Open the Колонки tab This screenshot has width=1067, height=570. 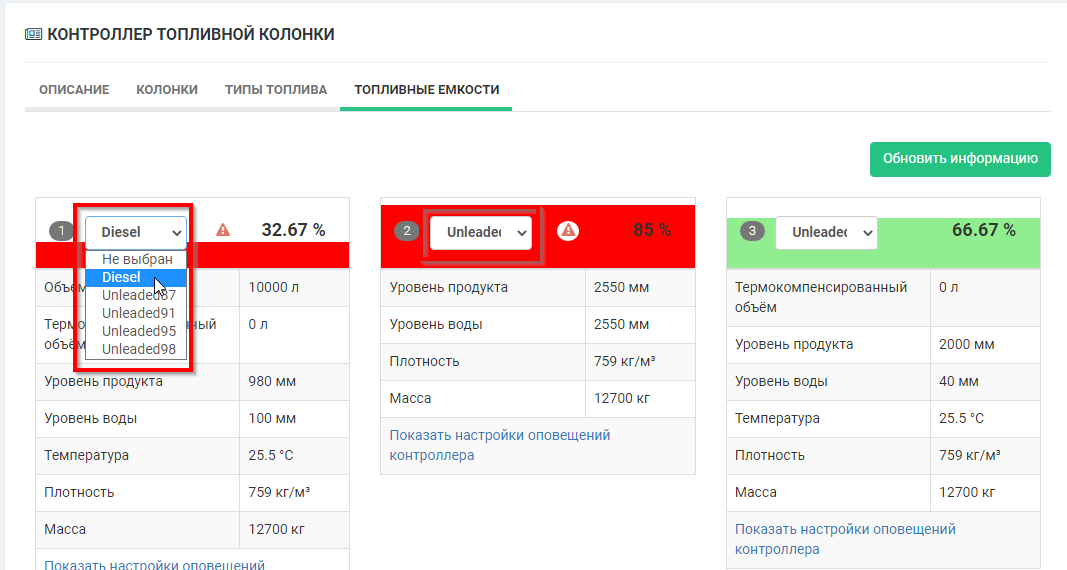[167, 90]
